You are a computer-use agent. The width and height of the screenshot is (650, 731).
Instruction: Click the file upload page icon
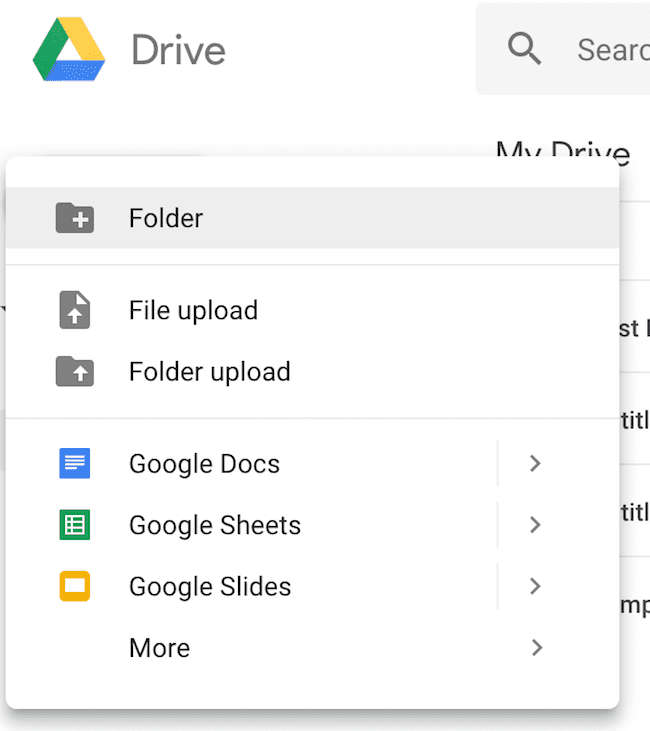click(x=75, y=310)
